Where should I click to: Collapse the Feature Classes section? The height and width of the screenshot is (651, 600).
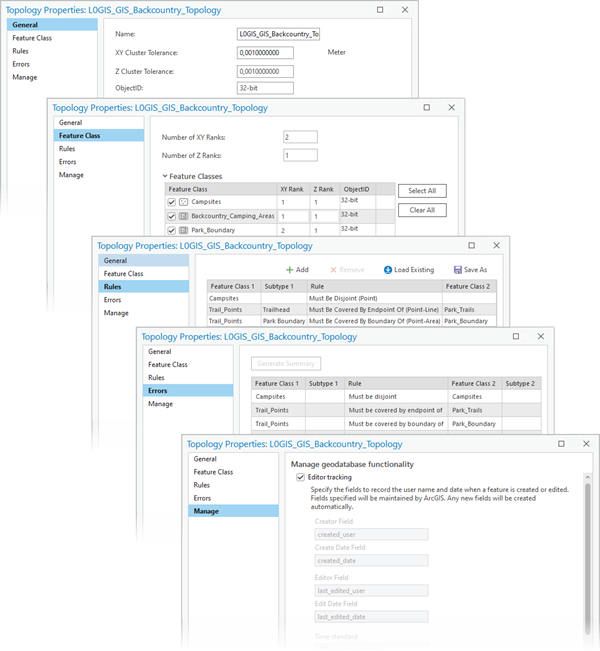tap(166, 176)
